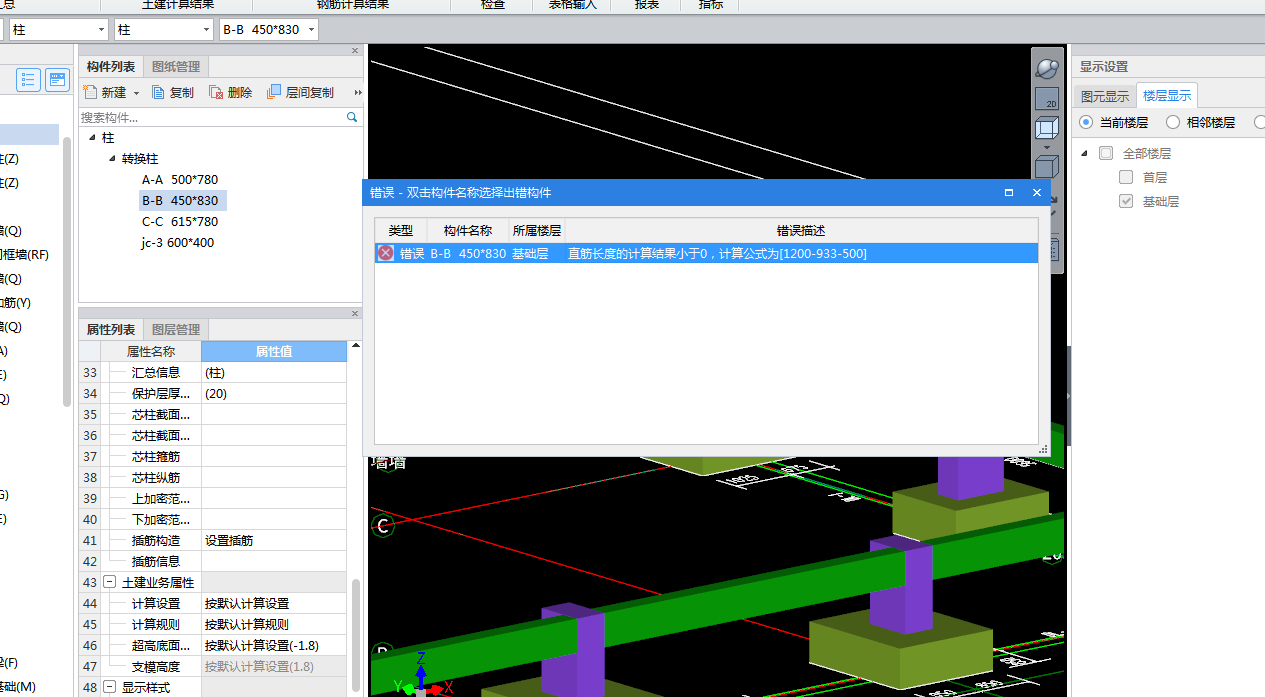This screenshot has height=697, width=1265.
Task: Select component jc-3 600*400
Action: point(178,243)
